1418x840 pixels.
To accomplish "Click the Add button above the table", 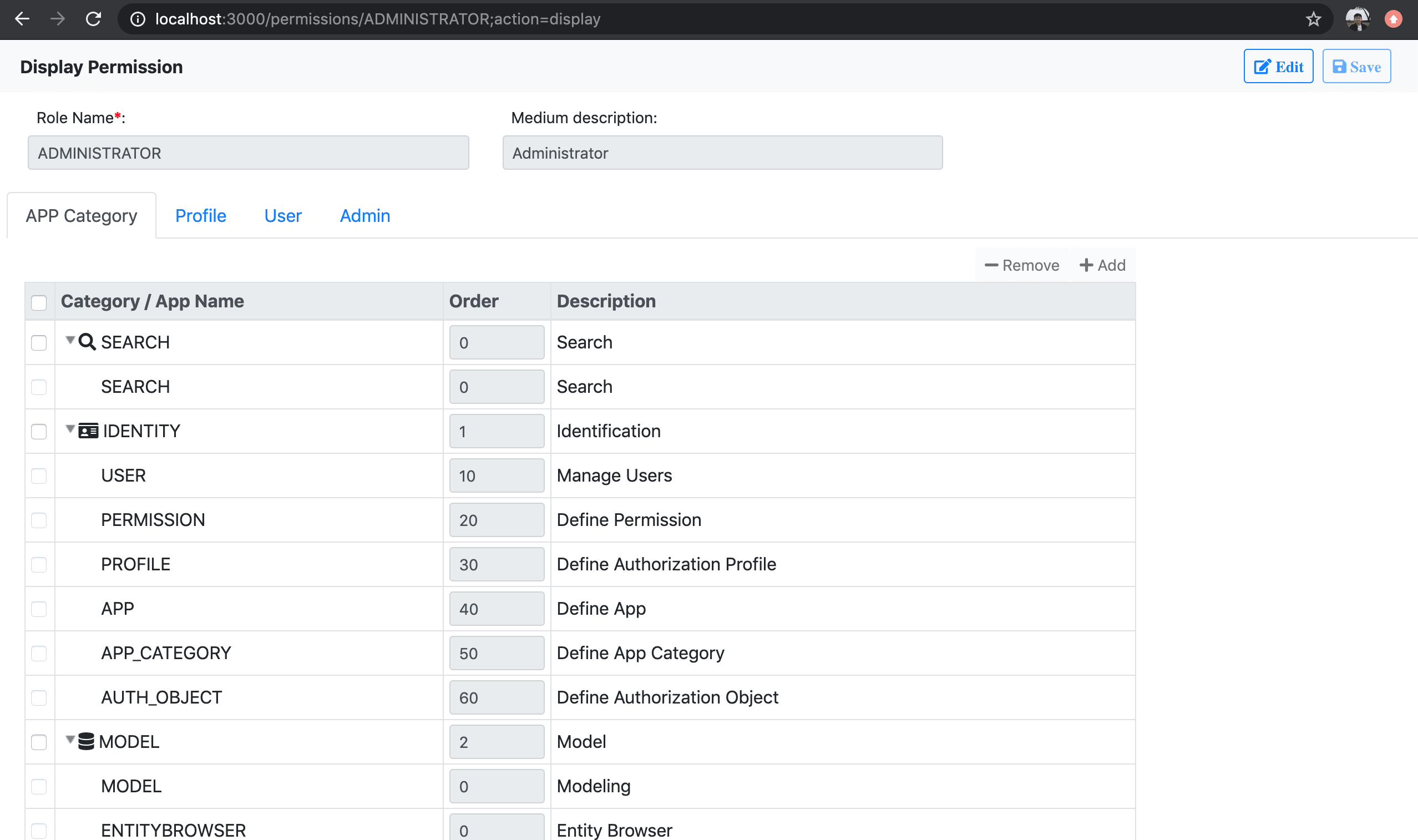I will click(x=1102, y=264).
